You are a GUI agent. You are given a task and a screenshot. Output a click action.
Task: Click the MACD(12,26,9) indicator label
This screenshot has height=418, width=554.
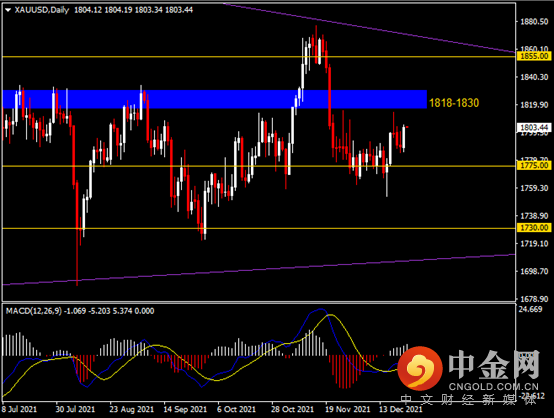click(x=34, y=311)
